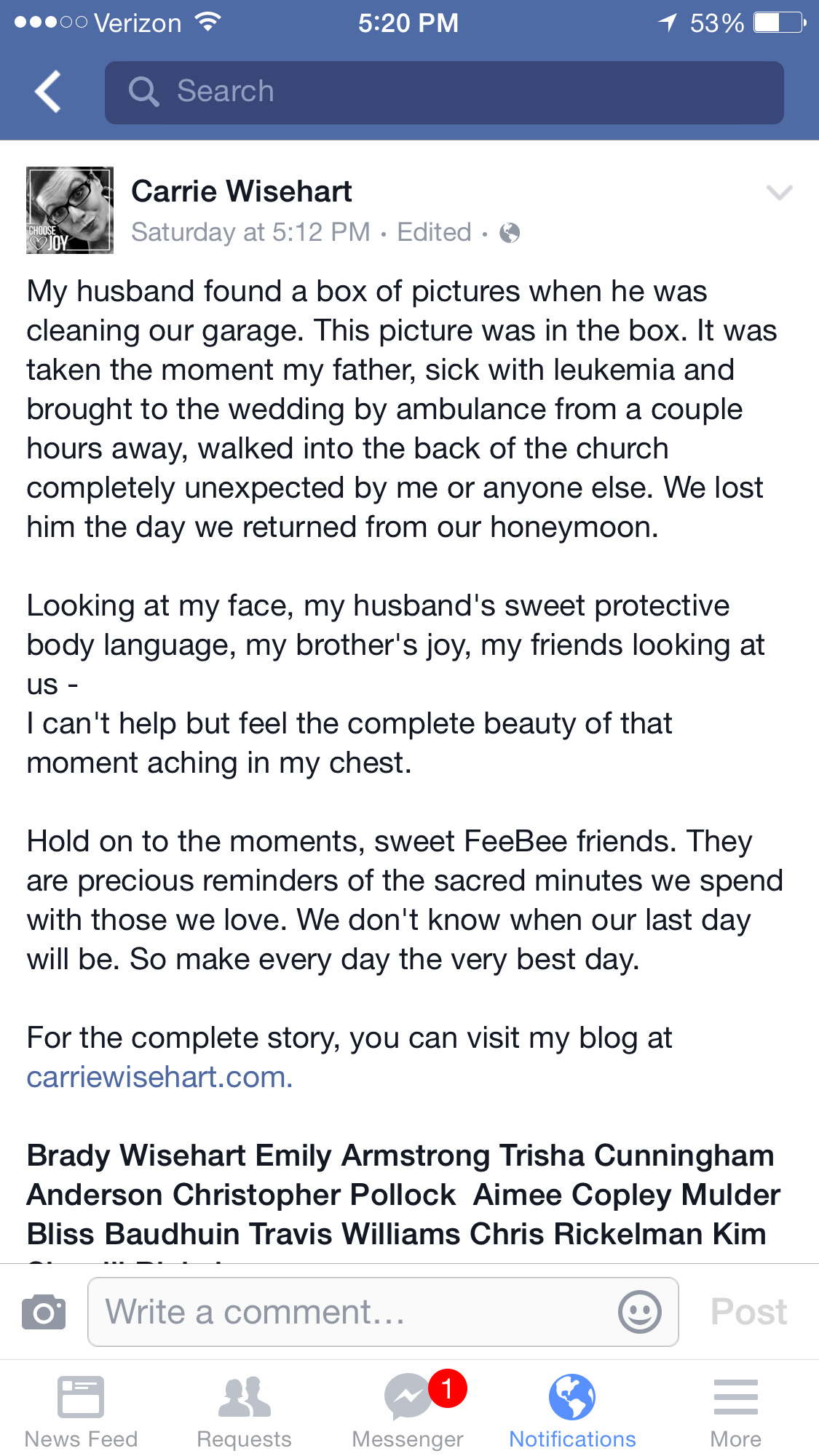Open camera to attach a photo

coord(44,1312)
